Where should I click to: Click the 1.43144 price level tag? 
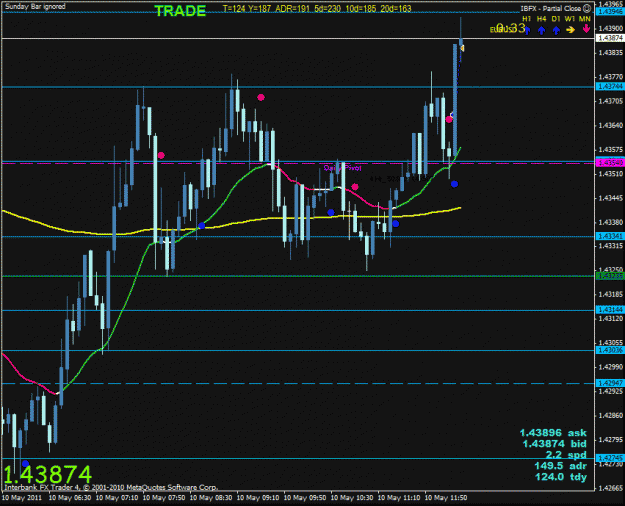pos(610,310)
